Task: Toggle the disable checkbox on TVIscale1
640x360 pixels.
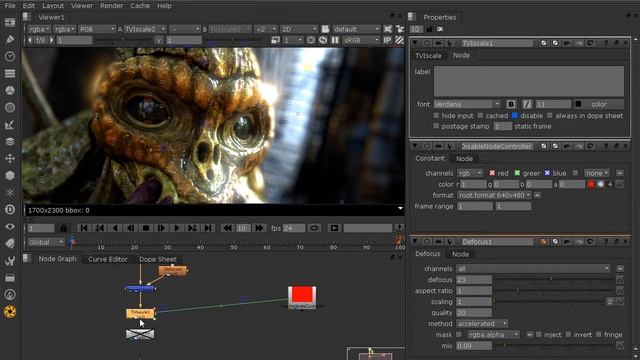Action: (515, 116)
